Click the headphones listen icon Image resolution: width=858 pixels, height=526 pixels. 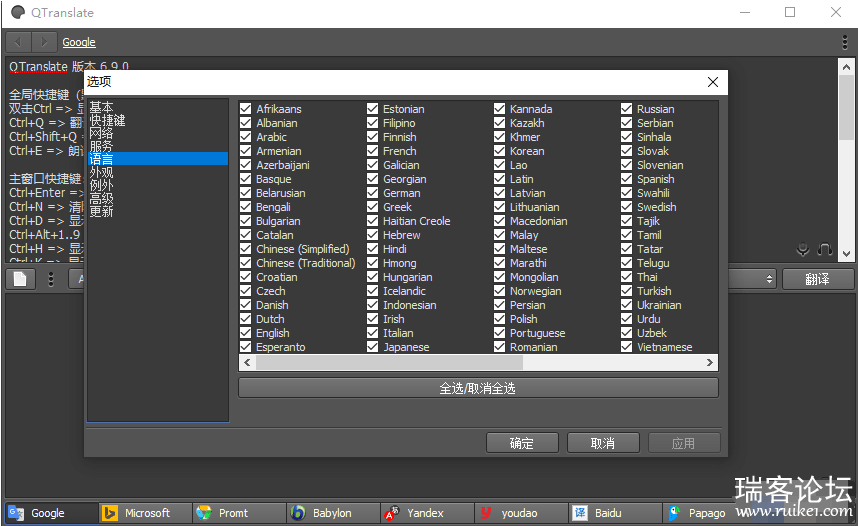[825, 250]
